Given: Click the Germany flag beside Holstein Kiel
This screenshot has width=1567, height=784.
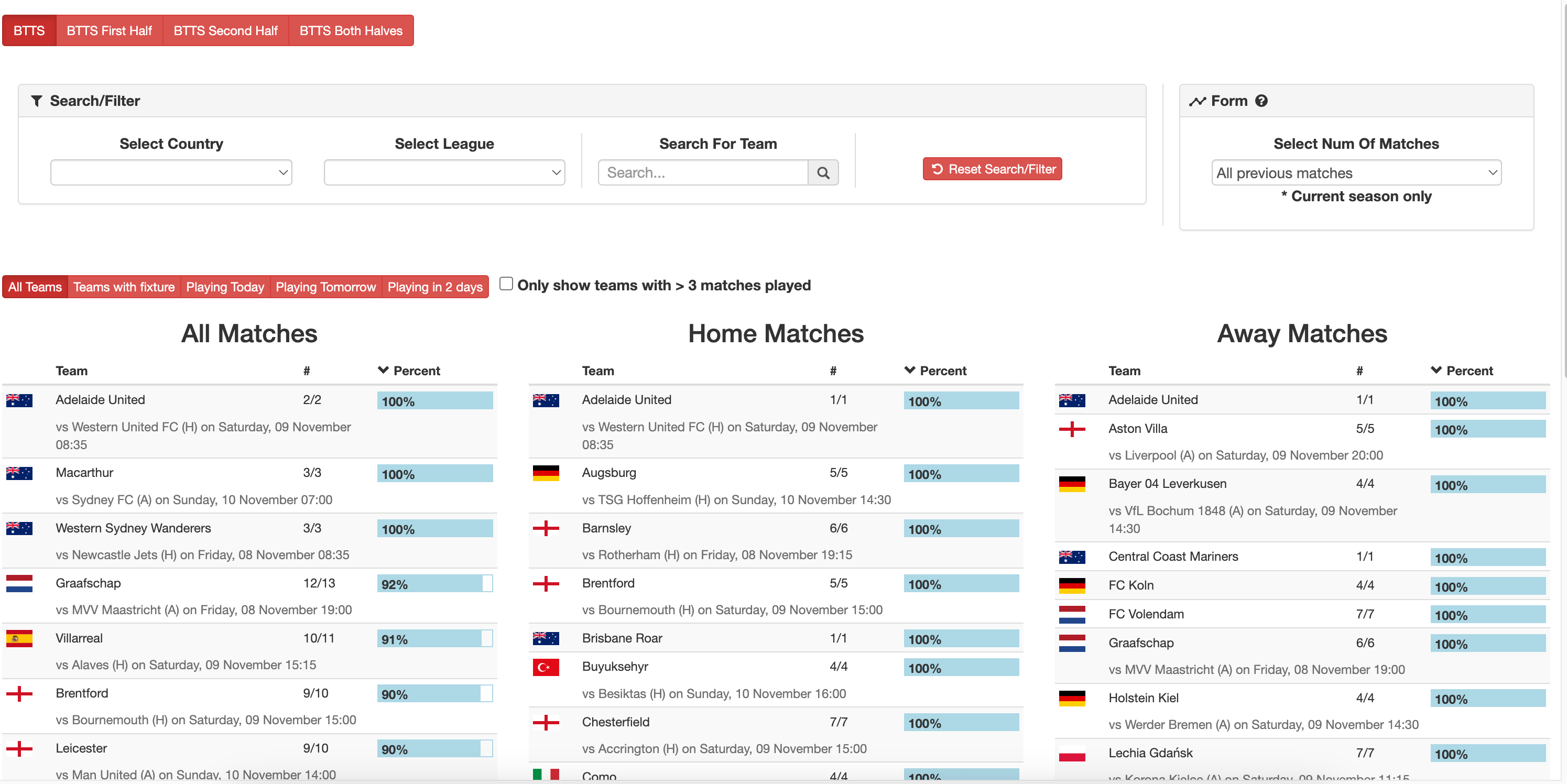Looking at the screenshot, I should click(x=1072, y=698).
